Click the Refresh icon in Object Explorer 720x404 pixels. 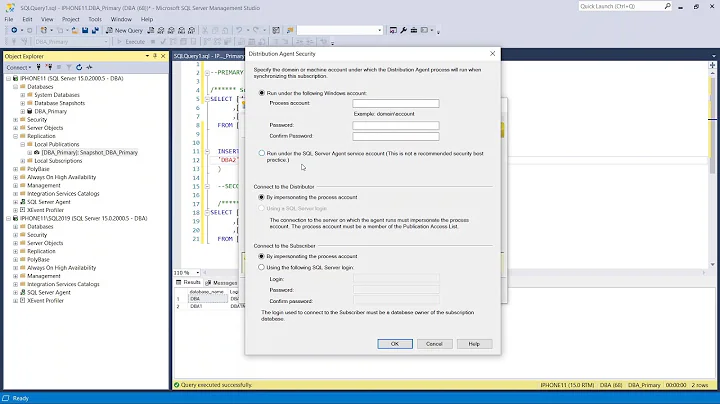(79, 67)
